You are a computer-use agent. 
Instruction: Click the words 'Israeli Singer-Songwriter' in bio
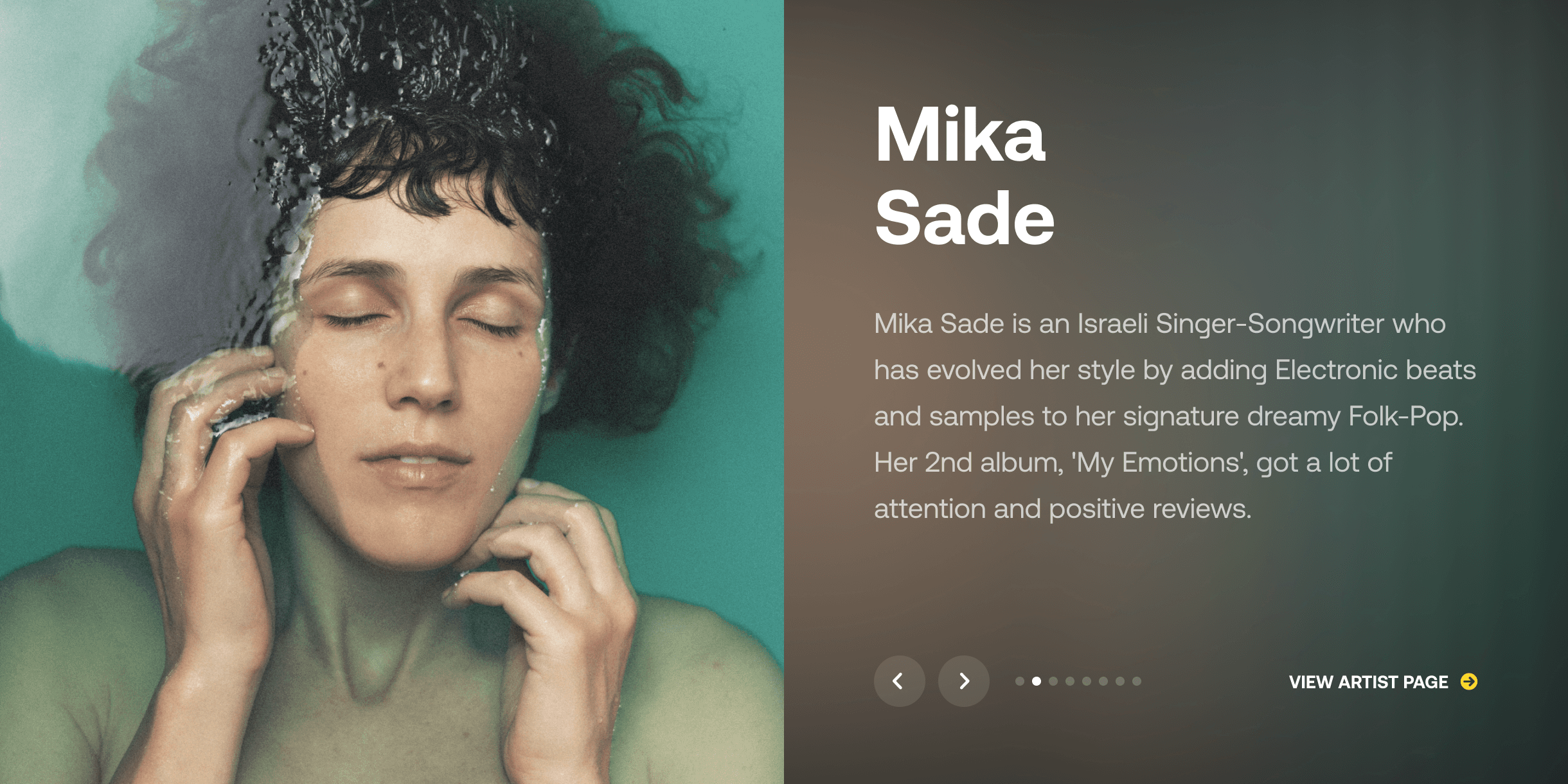point(1261,324)
